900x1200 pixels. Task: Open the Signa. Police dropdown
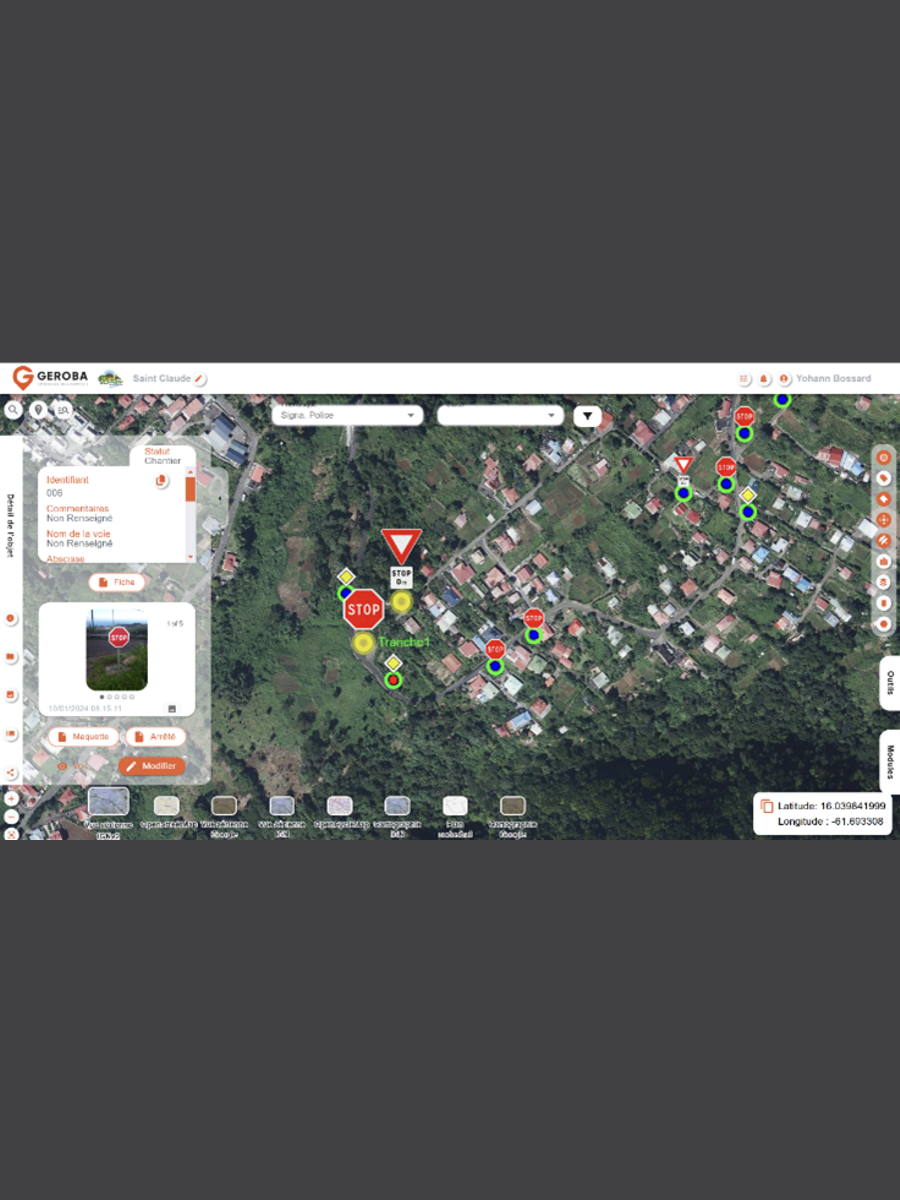[x=347, y=416]
